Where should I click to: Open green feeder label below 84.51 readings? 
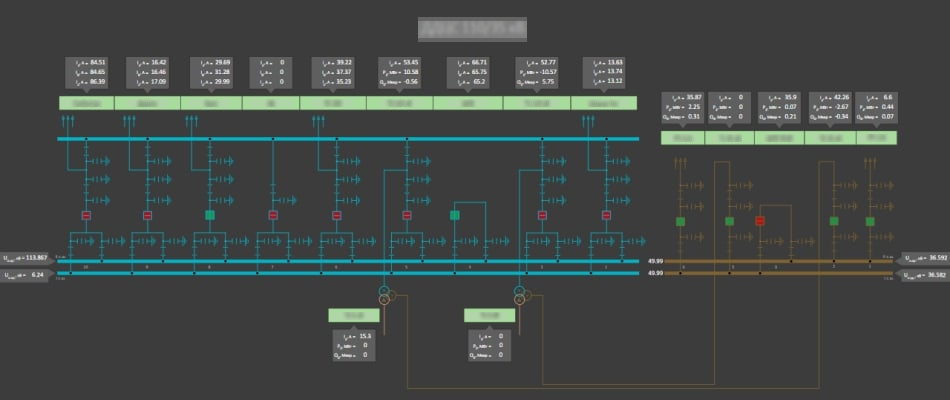[x=87, y=103]
